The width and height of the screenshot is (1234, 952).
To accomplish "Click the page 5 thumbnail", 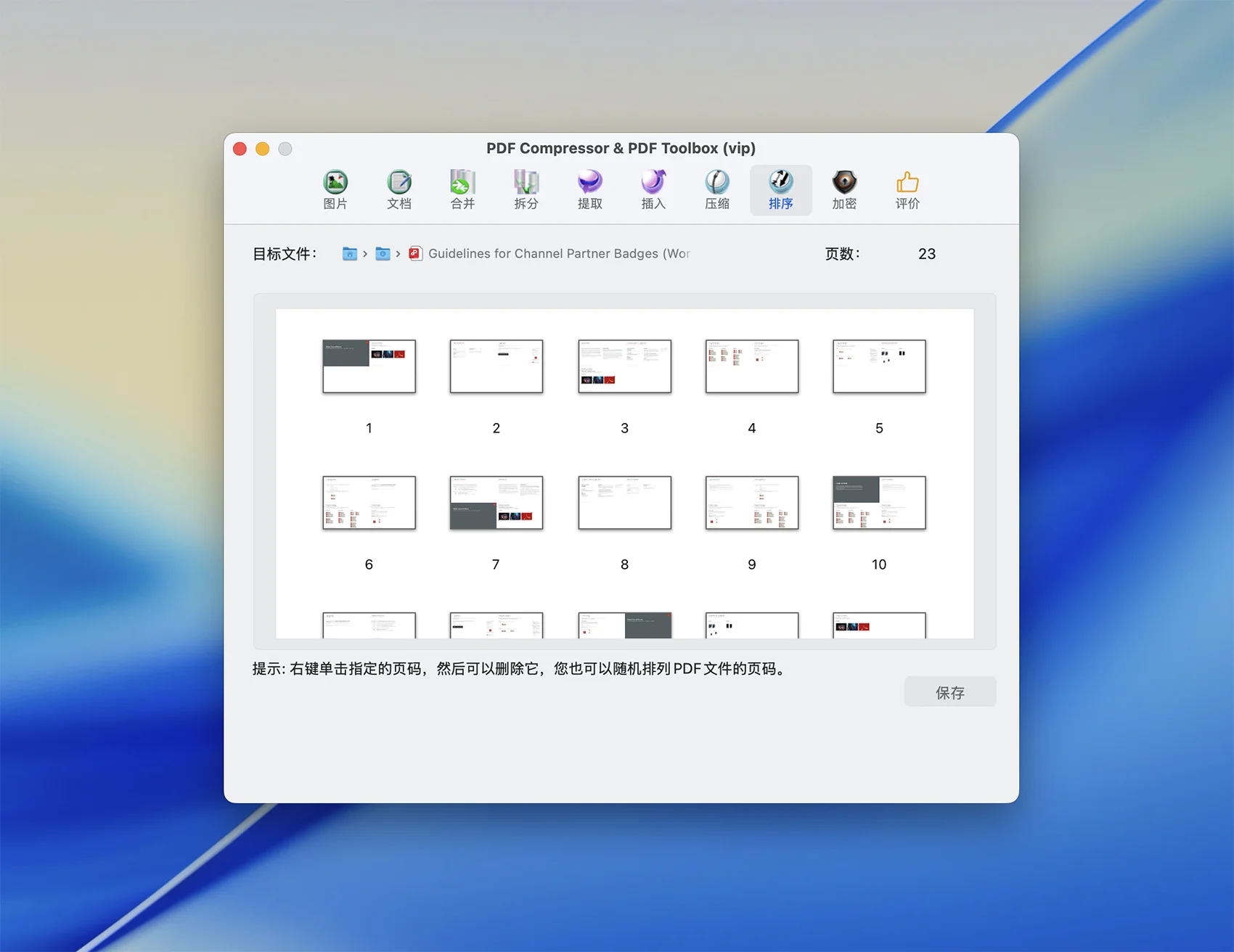I will (879, 366).
